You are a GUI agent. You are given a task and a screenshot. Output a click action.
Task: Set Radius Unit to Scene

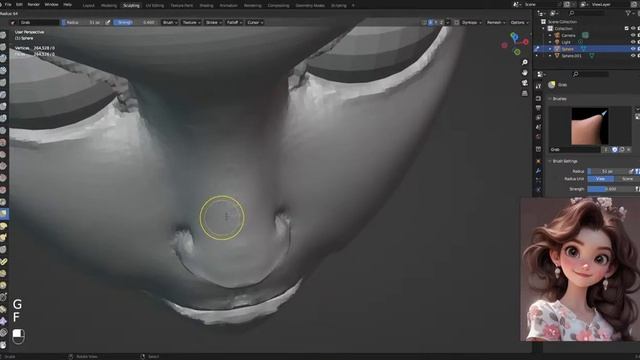[x=627, y=179]
